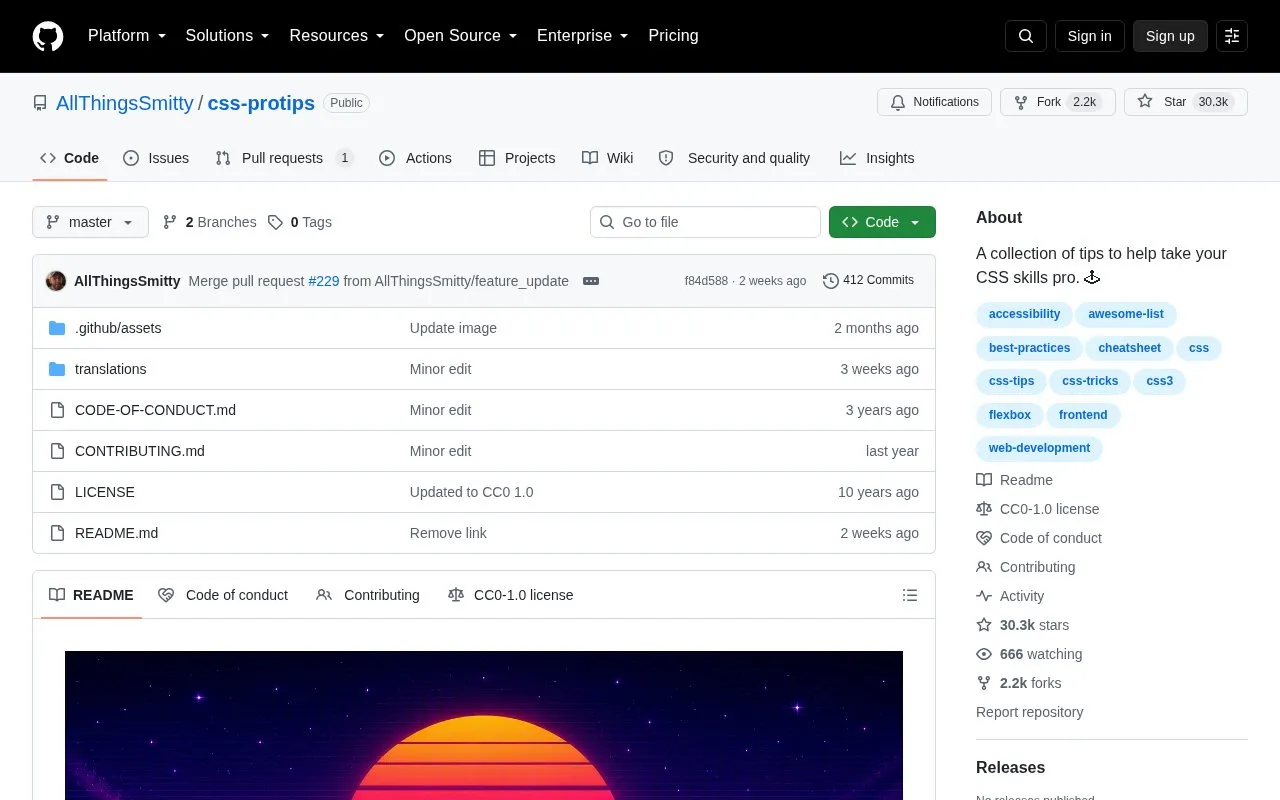
Task: Click the star icon in Star button
Action: point(1145,102)
